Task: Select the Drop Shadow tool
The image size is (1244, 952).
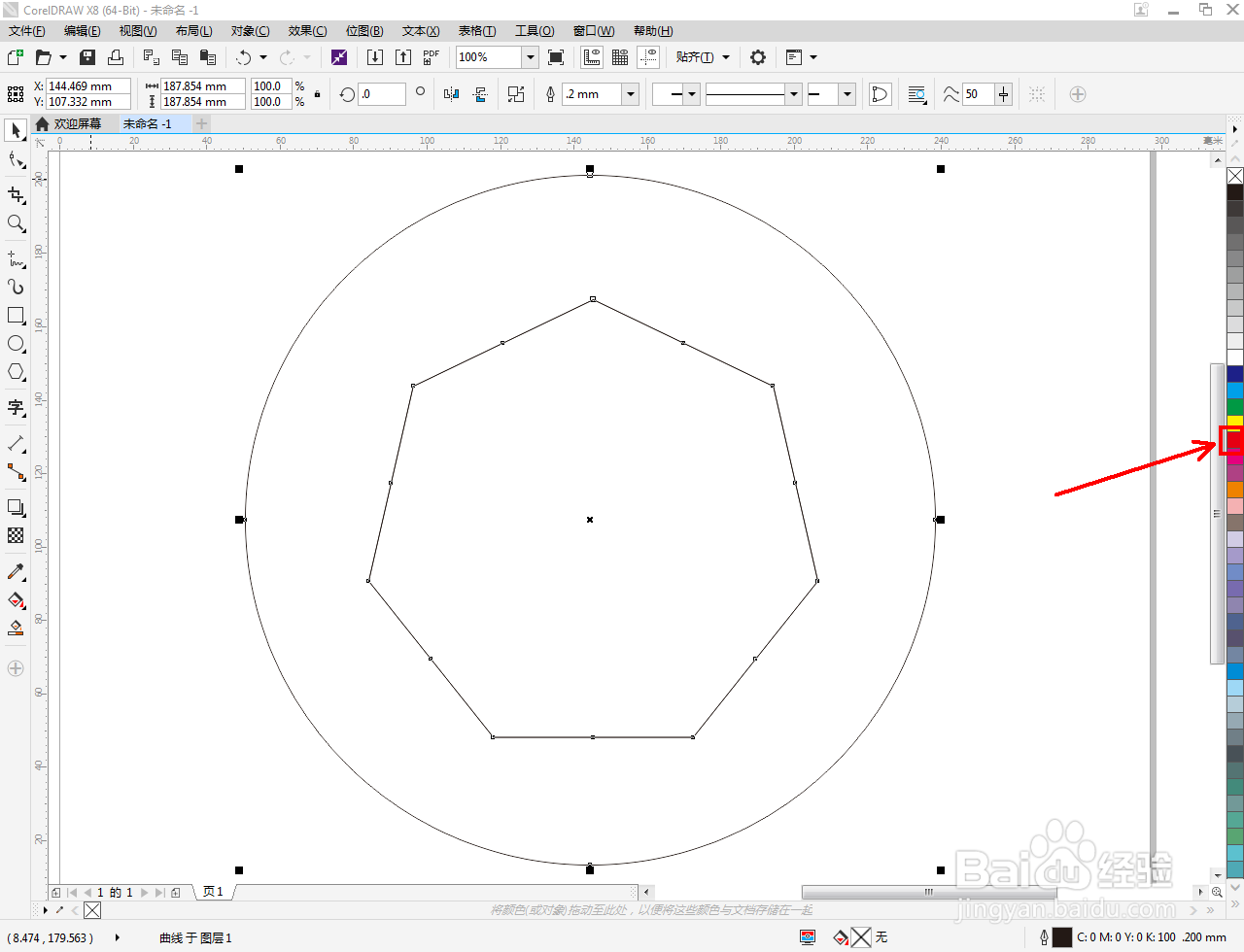Action: (16, 507)
